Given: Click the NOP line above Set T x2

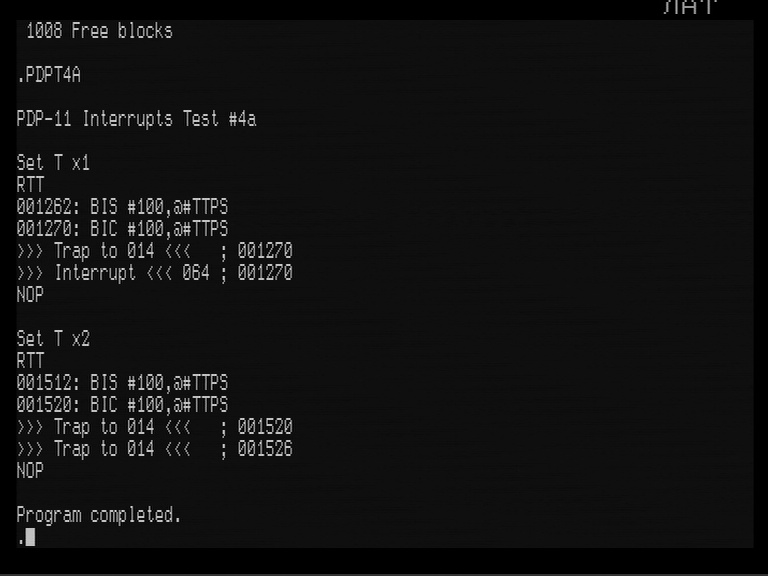Looking at the screenshot, I should (31, 295).
